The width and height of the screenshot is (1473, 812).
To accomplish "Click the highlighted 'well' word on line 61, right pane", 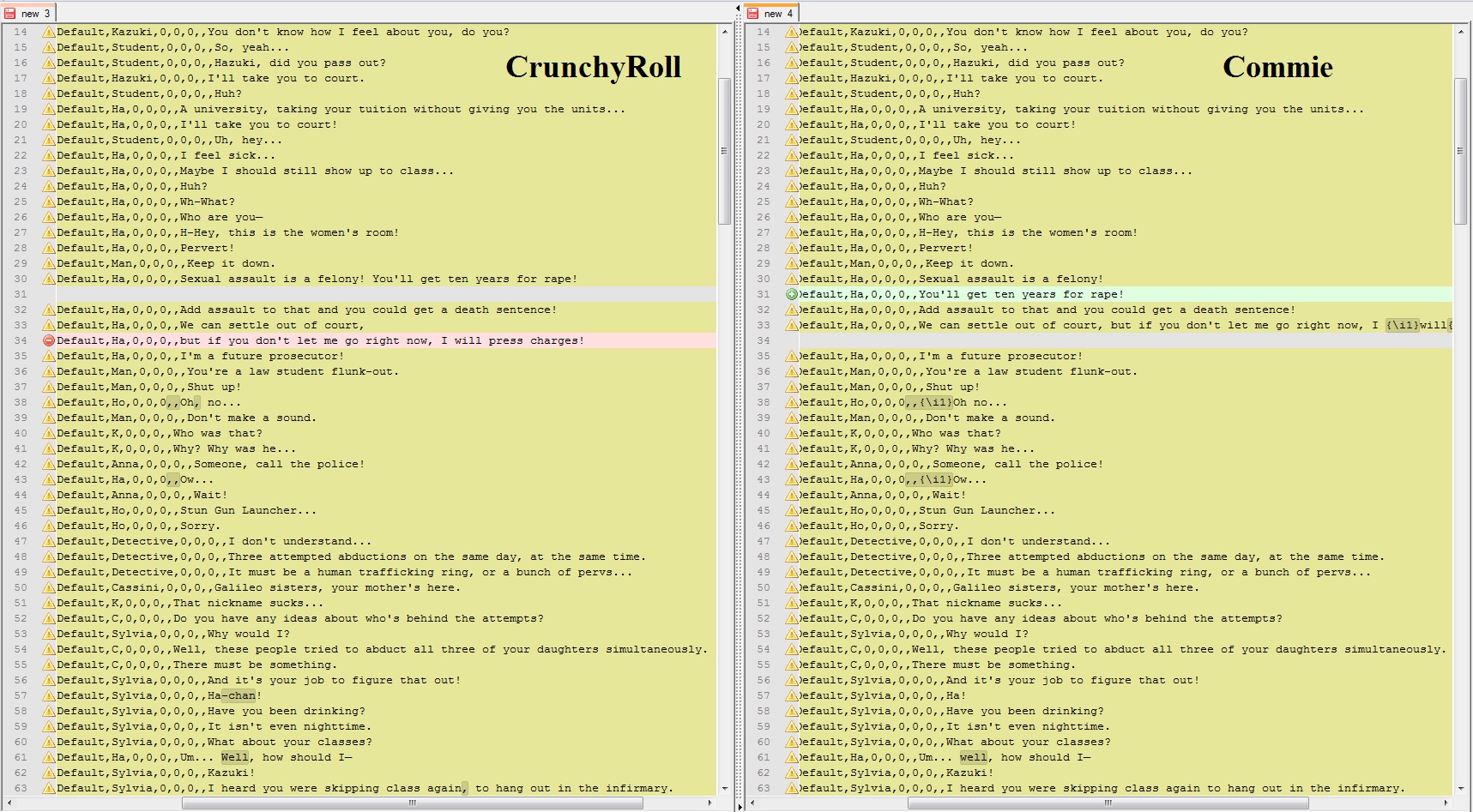I will click(x=974, y=757).
